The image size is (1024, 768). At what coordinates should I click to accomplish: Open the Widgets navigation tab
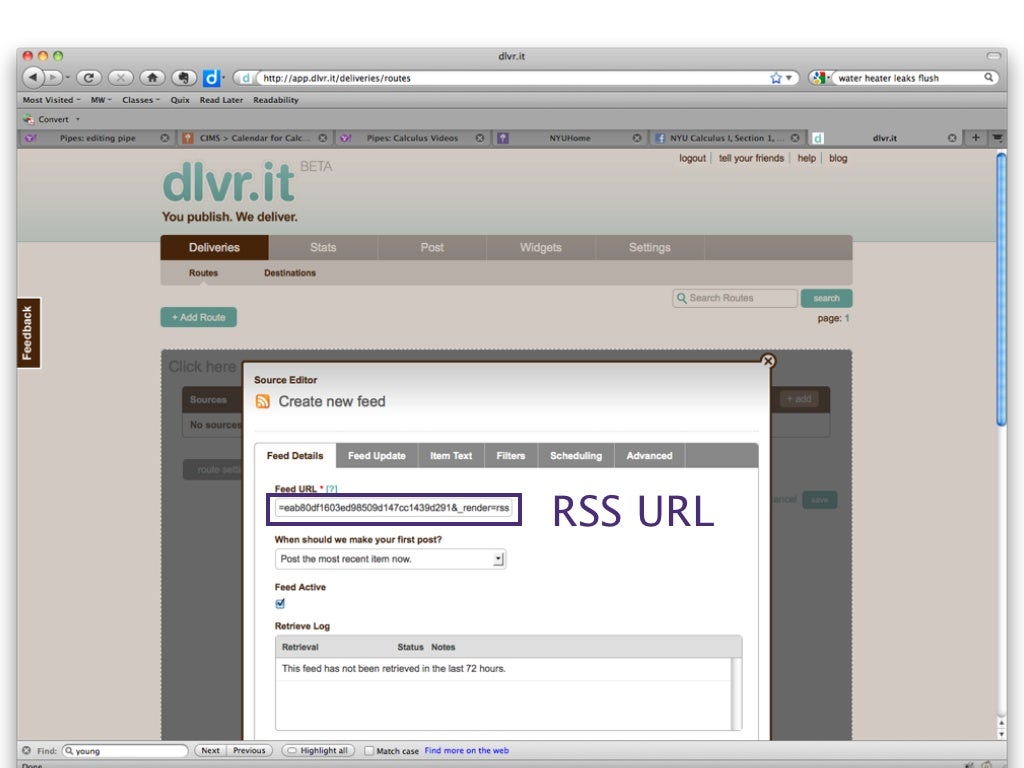click(541, 248)
